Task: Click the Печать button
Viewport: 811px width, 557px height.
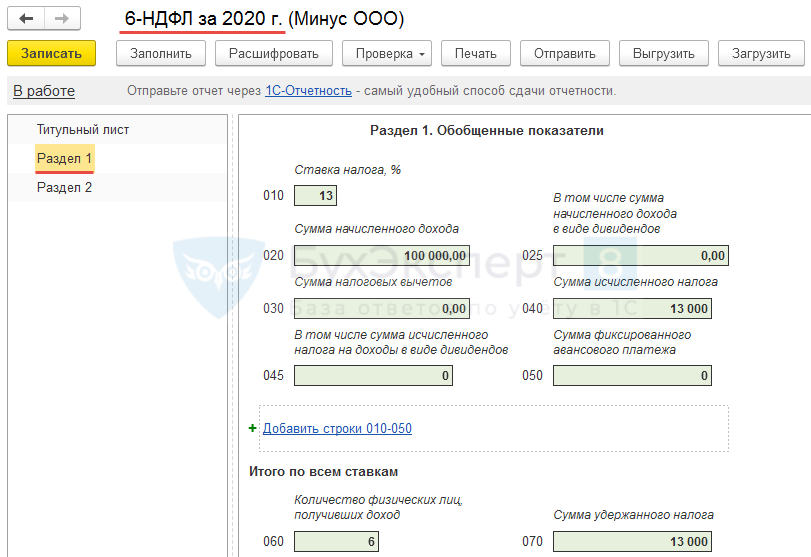Action: [x=476, y=53]
